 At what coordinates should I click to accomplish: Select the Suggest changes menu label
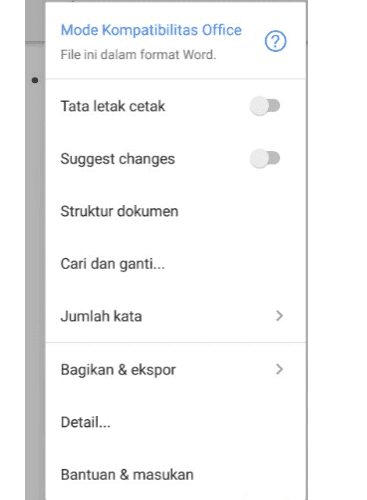coord(117,159)
